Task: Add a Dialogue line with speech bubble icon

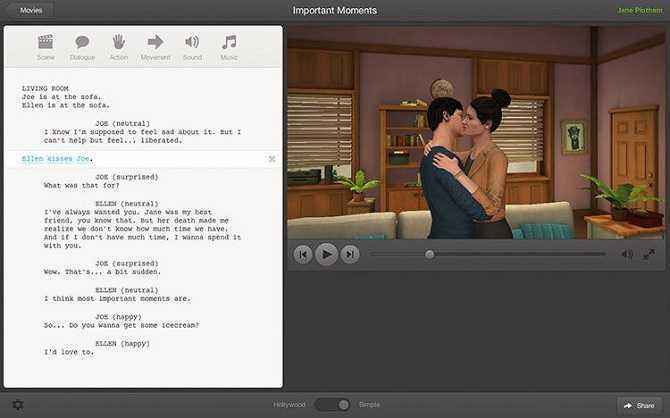Action: [82, 46]
